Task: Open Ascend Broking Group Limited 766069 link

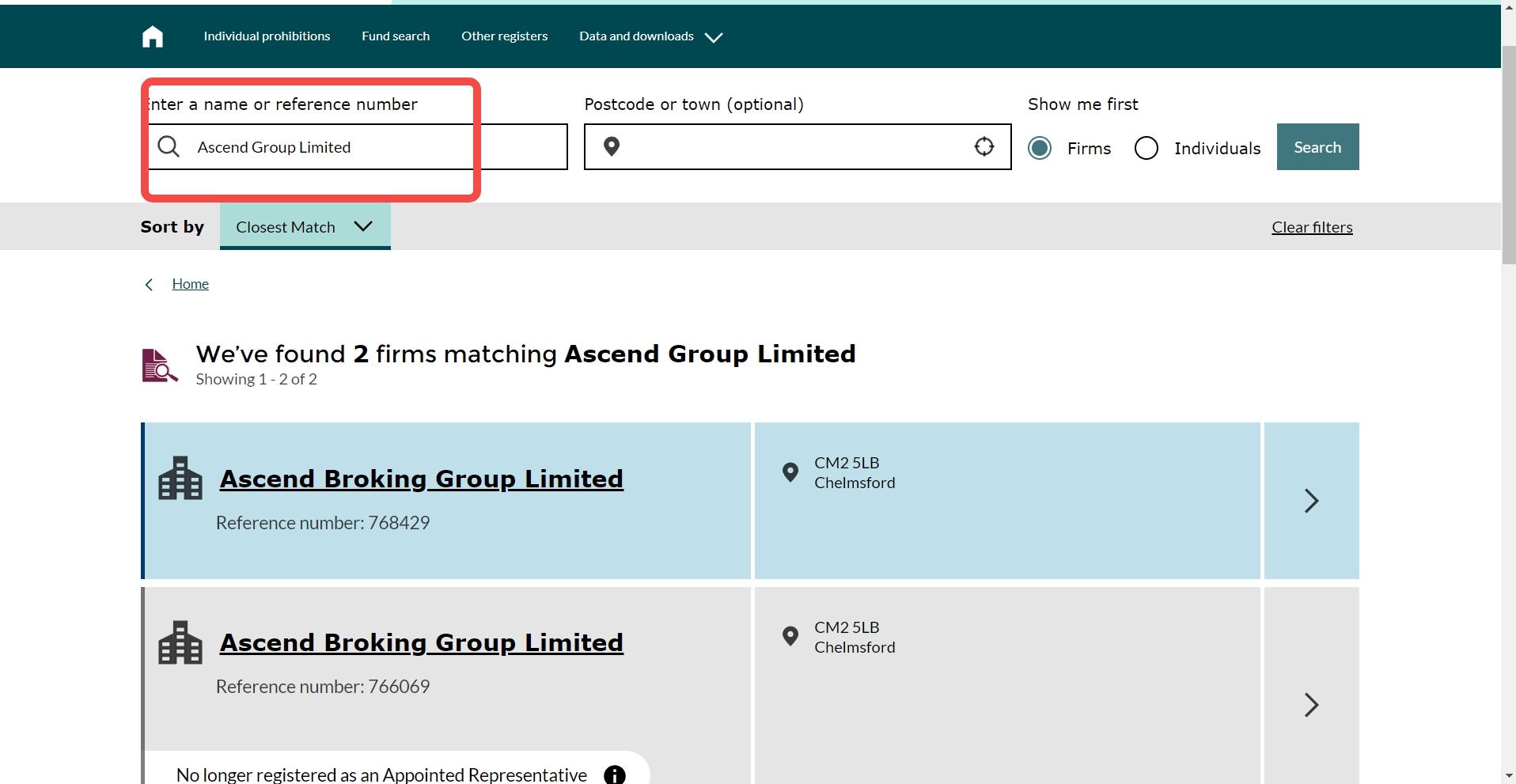Action: point(421,642)
